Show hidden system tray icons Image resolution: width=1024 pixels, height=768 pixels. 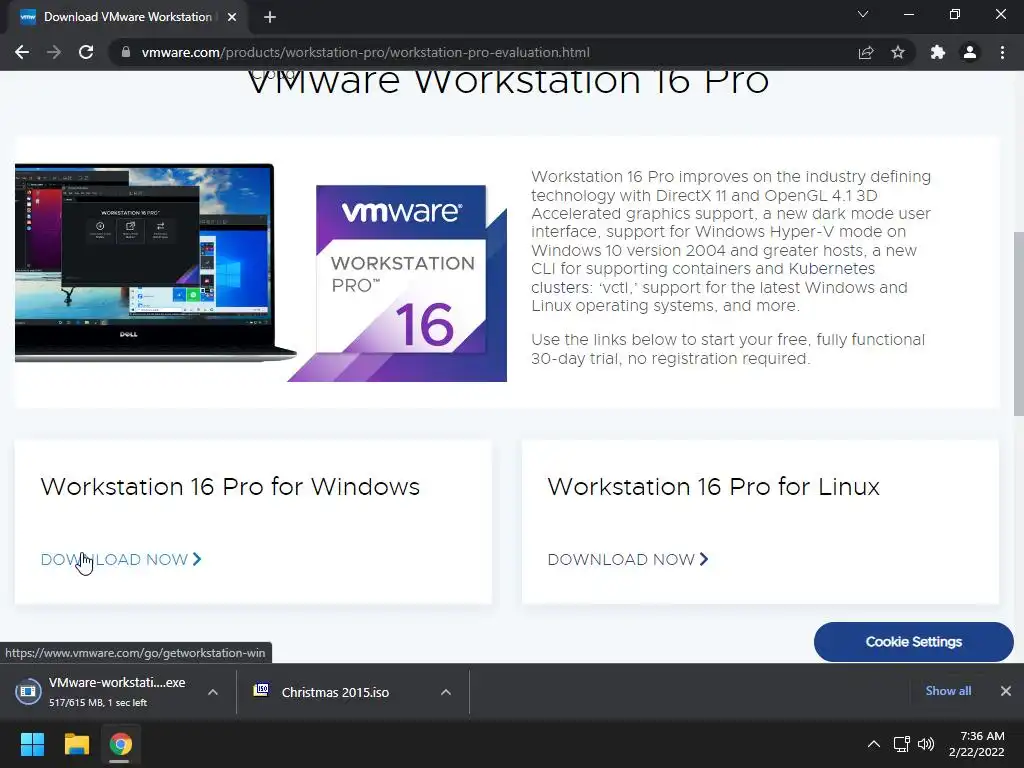pyautogui.click(x=874, y=744)
